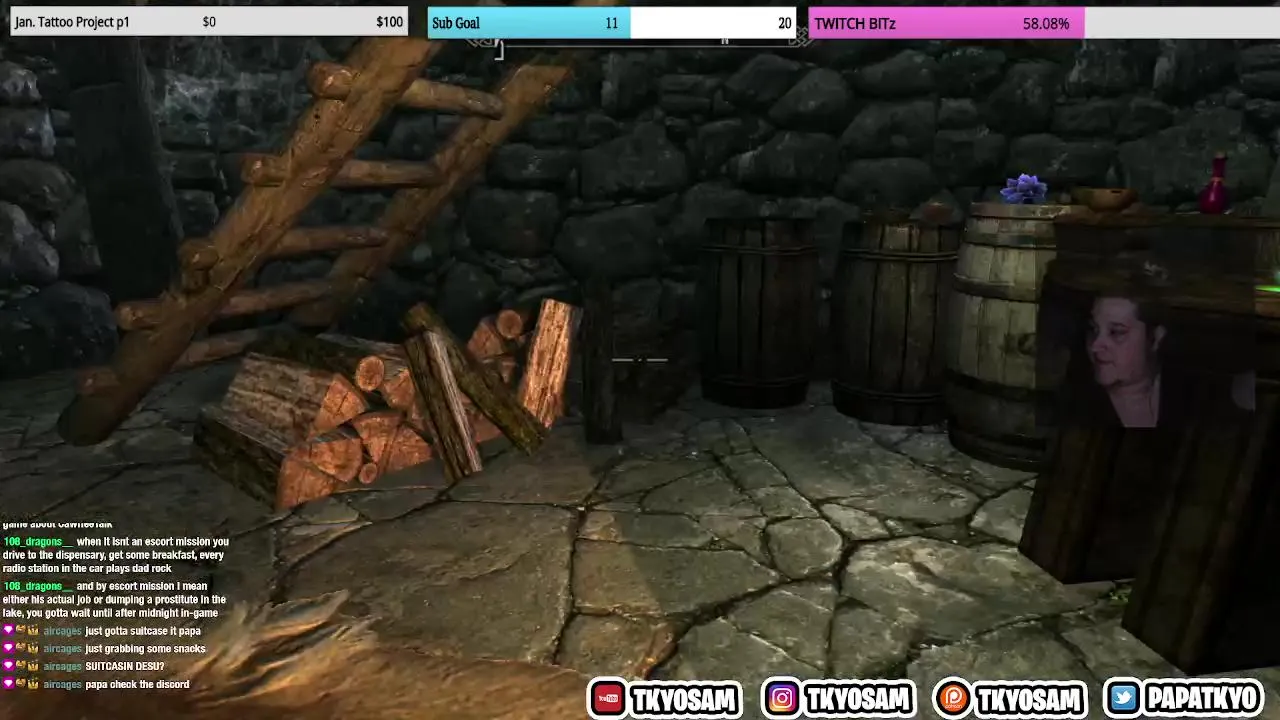Click heart badge beside 'SUITCASIN DESU?'
Image resolution: width=1280 pixels, height=720 pixels.
(8, 666)
